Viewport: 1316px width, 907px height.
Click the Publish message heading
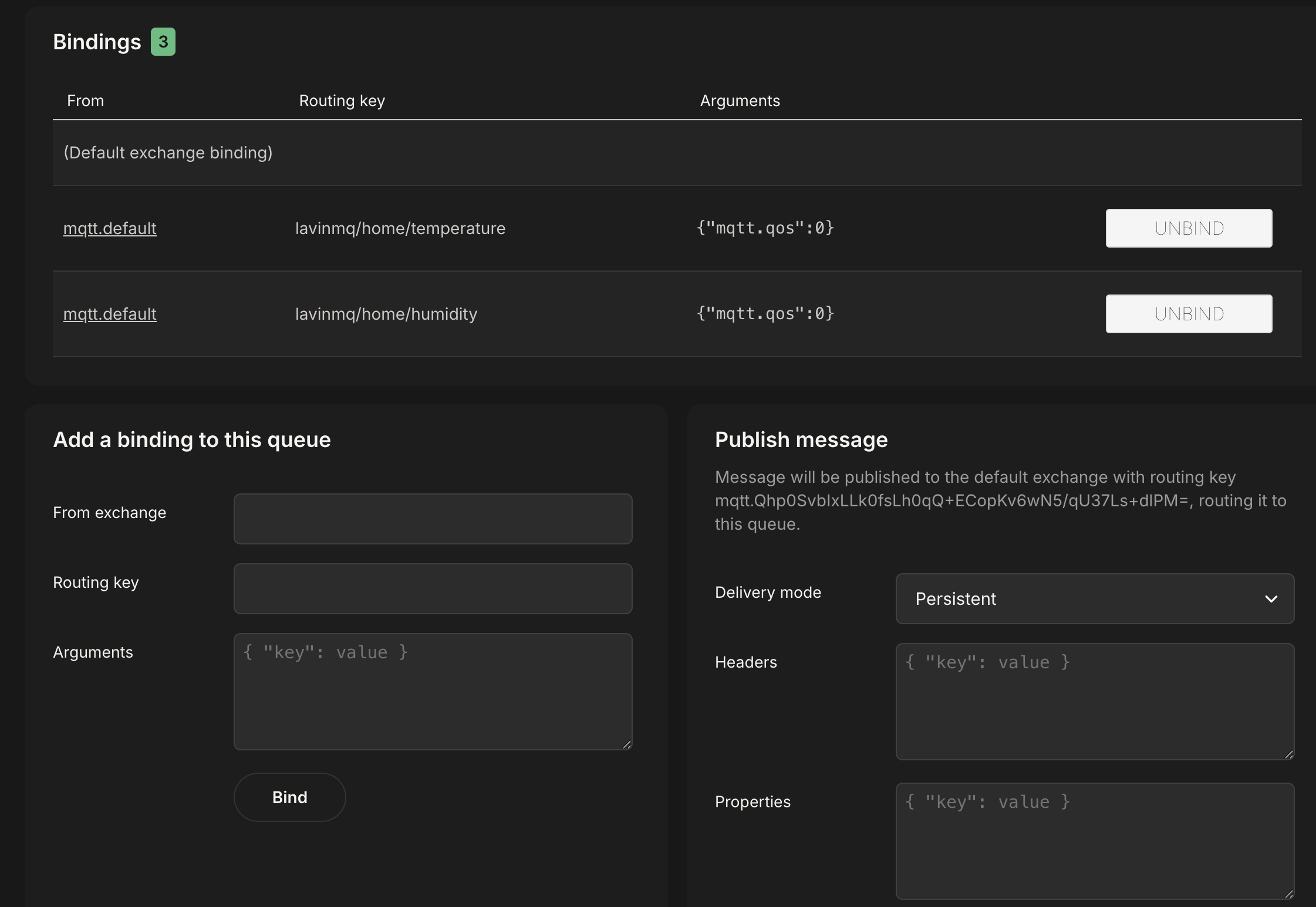[x=801, y=439]
